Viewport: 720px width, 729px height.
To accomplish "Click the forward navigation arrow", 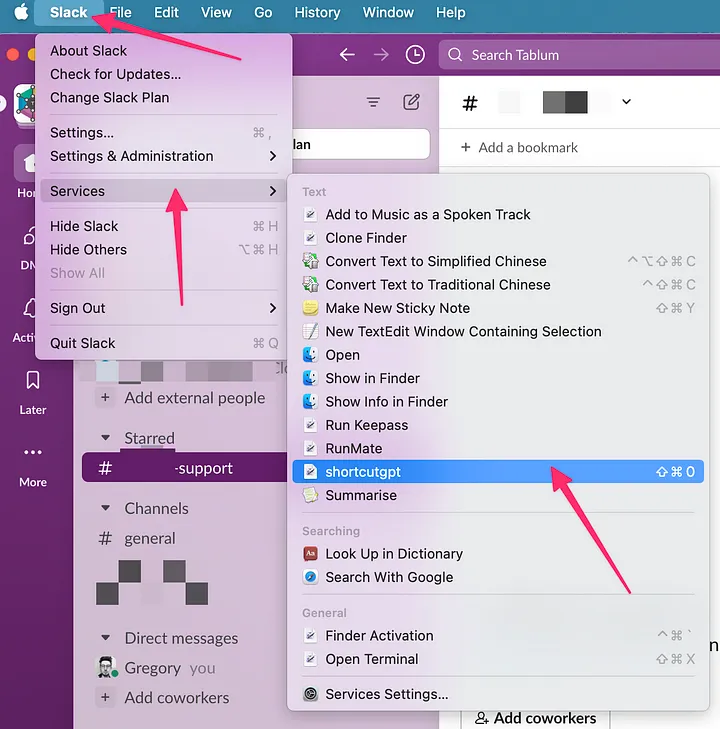I will (x=381, y=55).
